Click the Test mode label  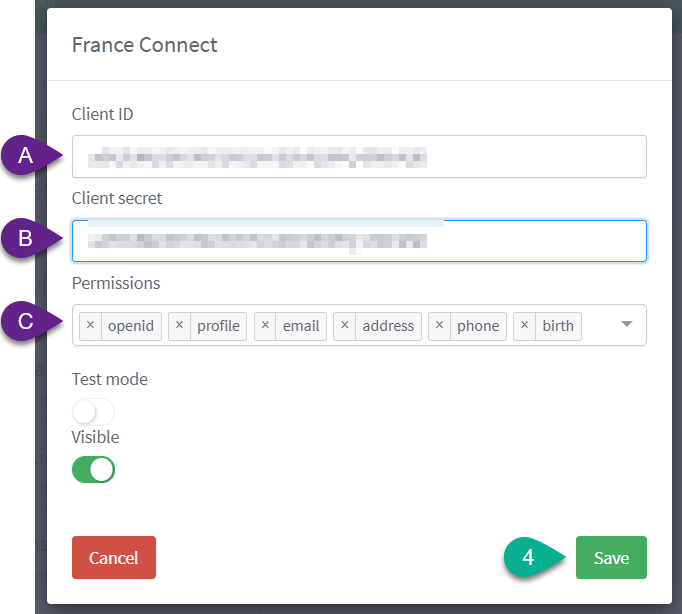[110, 379]
